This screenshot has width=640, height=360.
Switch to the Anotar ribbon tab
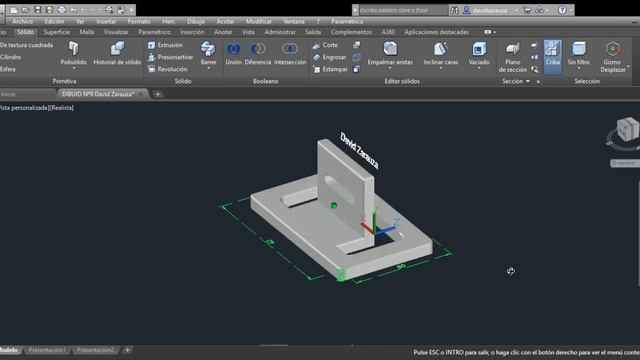(x=223, y=32)
